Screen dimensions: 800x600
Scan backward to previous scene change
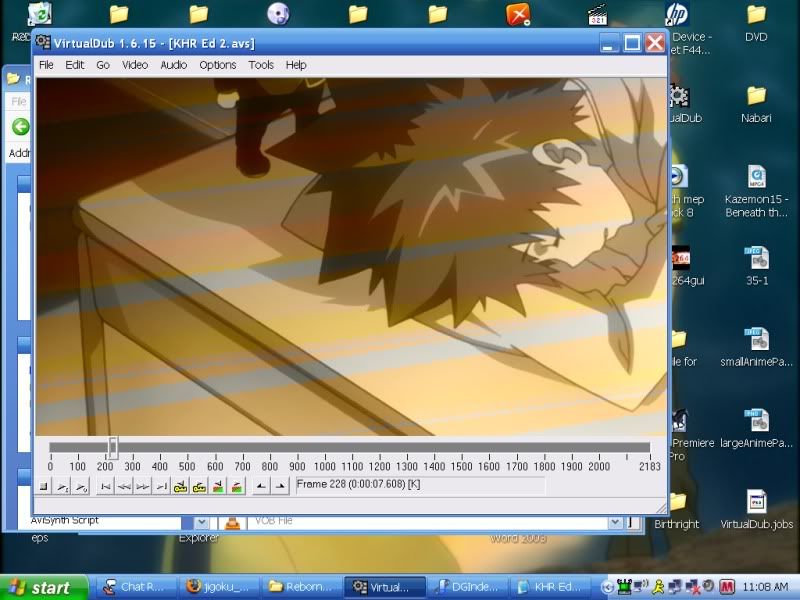pos(218,486)
